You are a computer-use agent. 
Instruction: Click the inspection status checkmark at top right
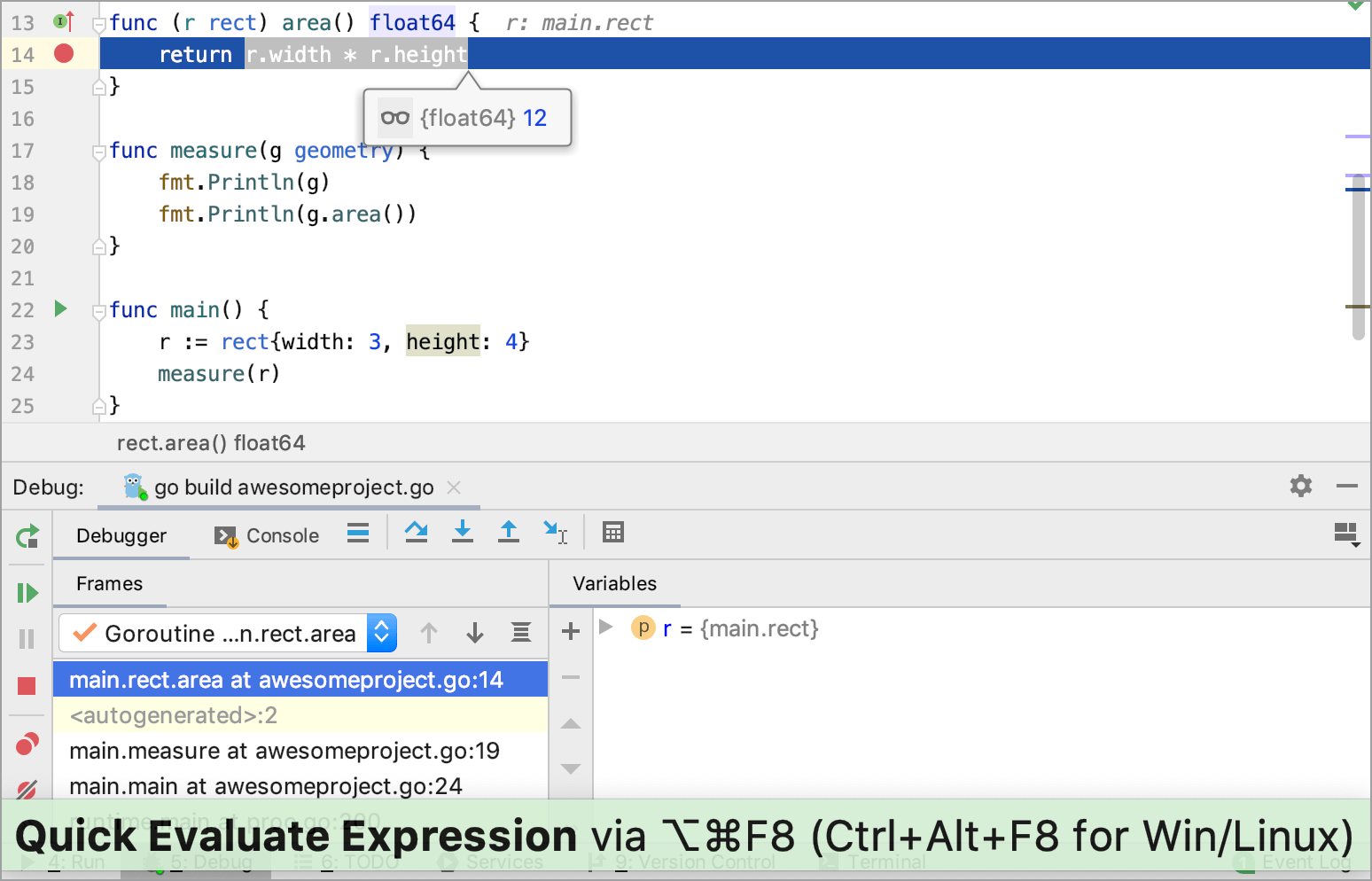coord(1355,5)
